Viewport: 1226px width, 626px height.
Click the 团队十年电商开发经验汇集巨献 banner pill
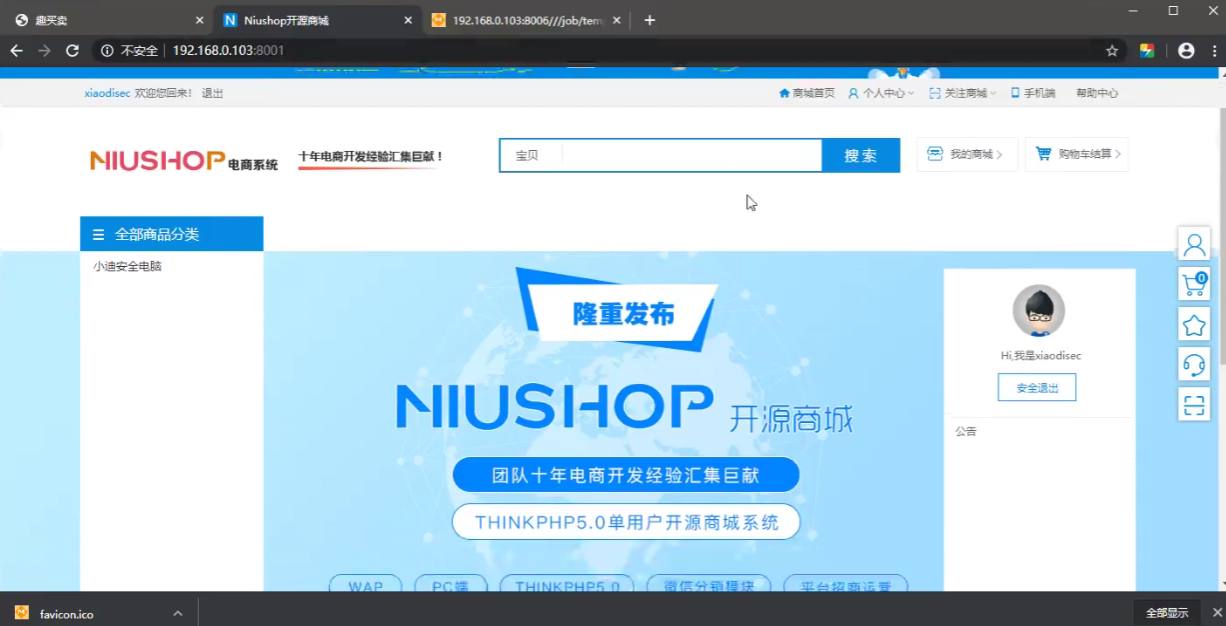point(626,475)
